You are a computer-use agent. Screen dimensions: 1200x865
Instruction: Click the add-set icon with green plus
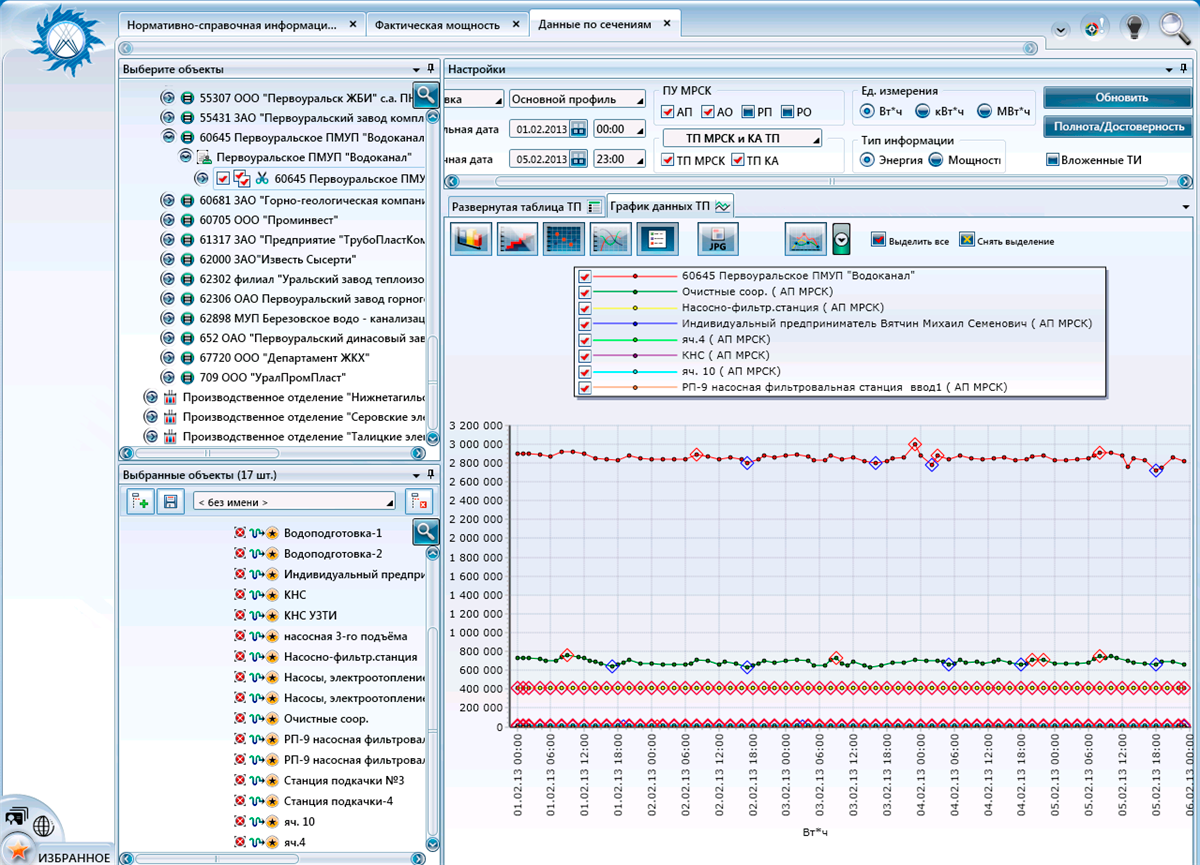tap(141, 501)
